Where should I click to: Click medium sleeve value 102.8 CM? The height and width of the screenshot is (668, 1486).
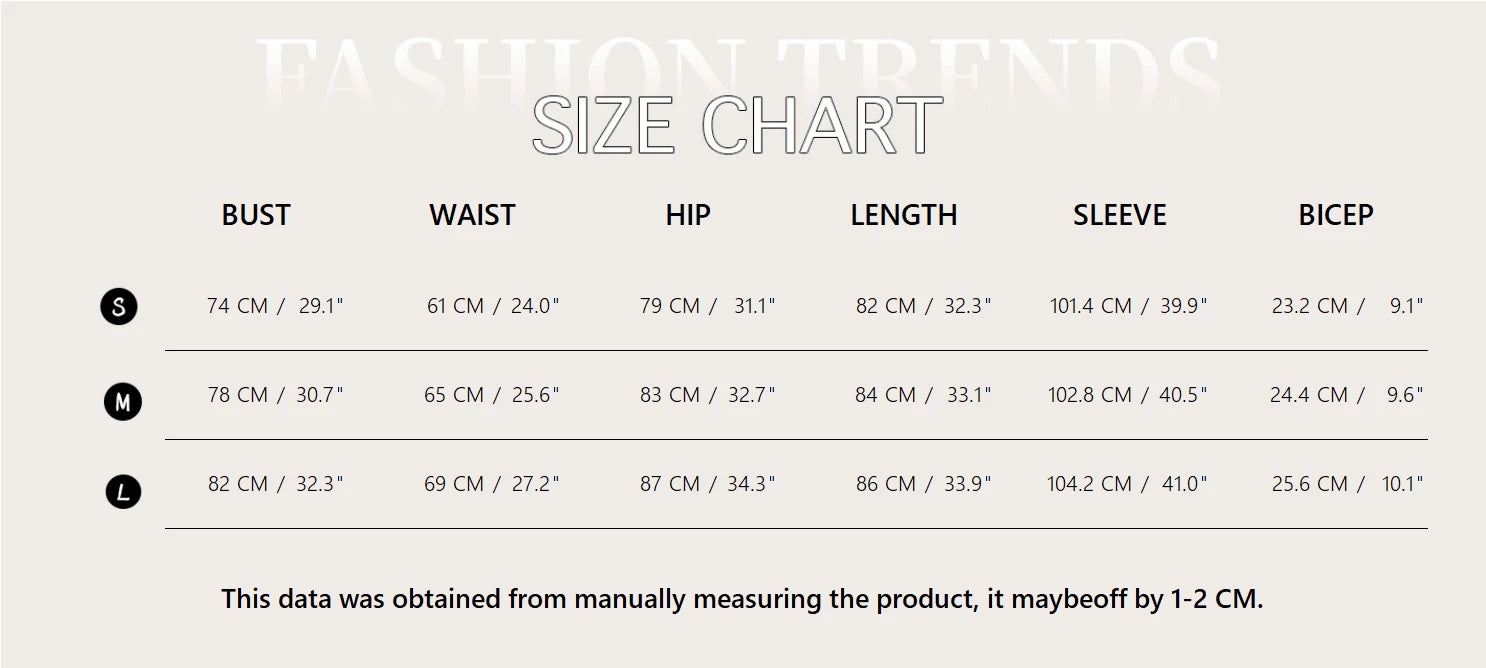1090,395
